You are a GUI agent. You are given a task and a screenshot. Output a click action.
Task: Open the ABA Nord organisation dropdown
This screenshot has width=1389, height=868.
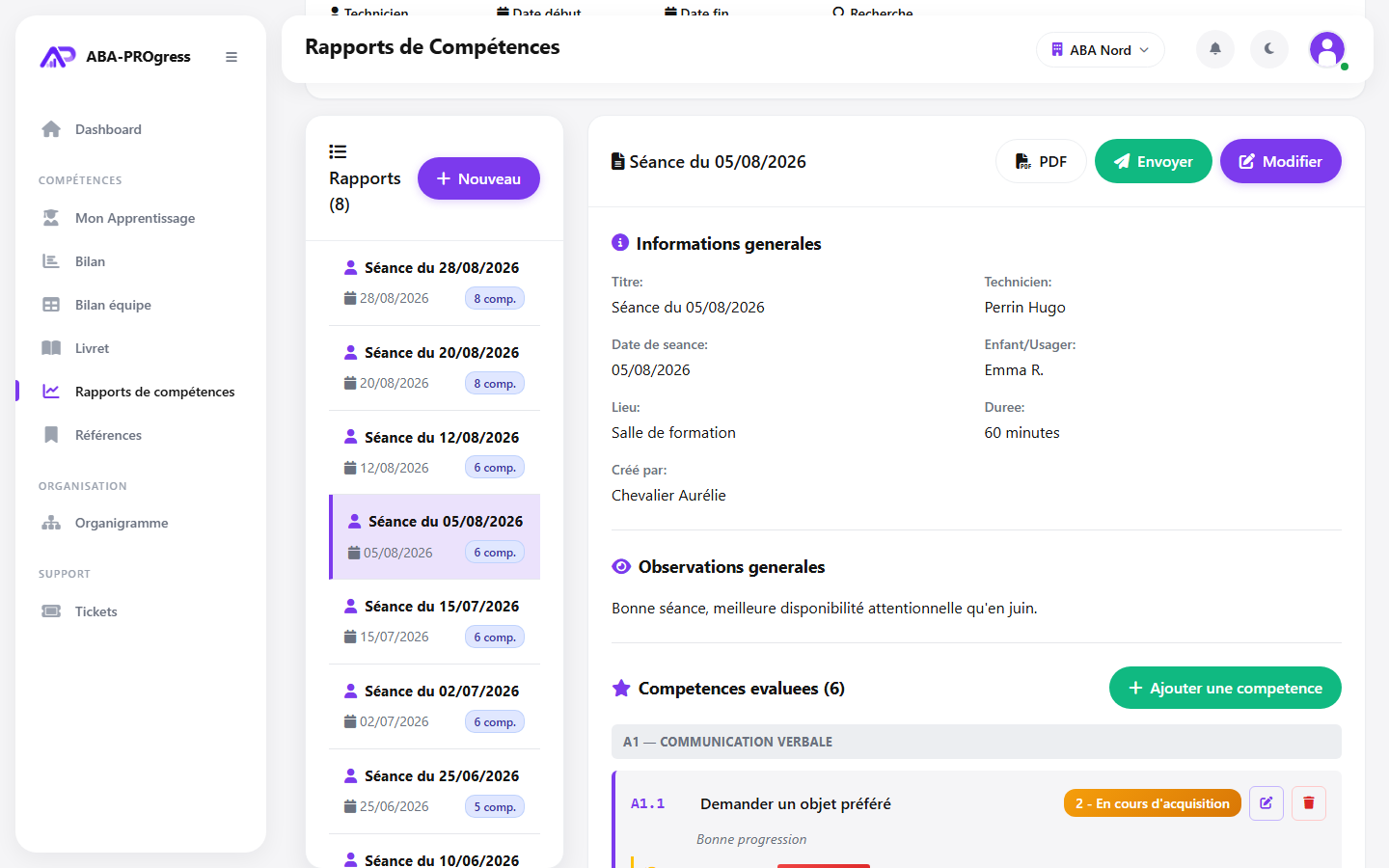click(x=1101, y=50)
